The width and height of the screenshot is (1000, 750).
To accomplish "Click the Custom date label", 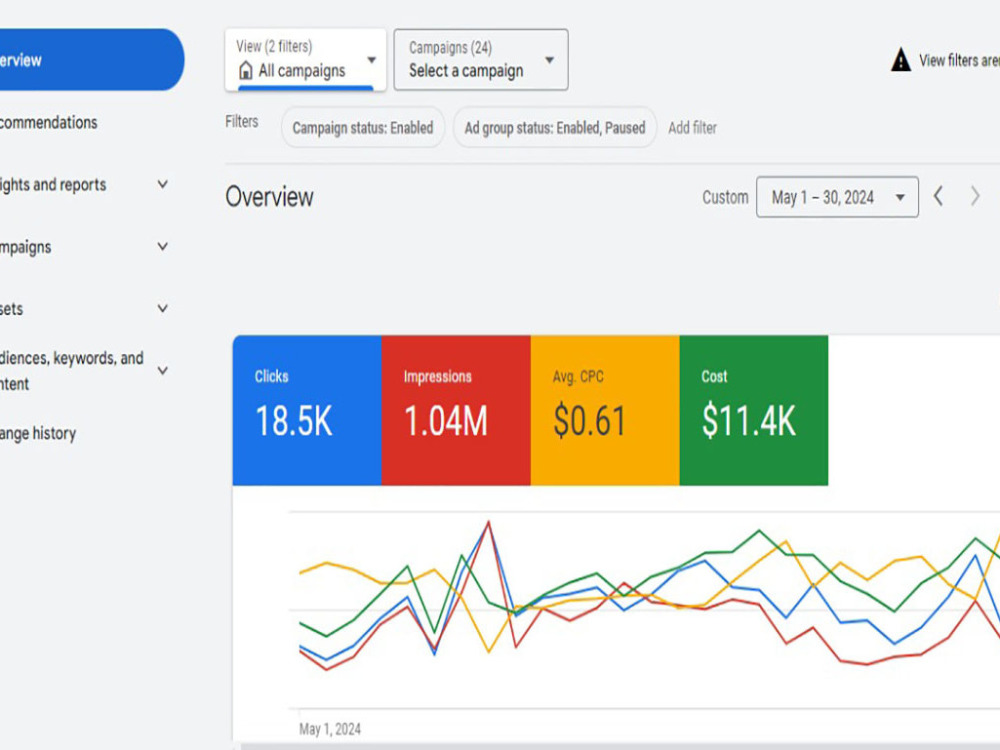I will [x=725, y=197].
